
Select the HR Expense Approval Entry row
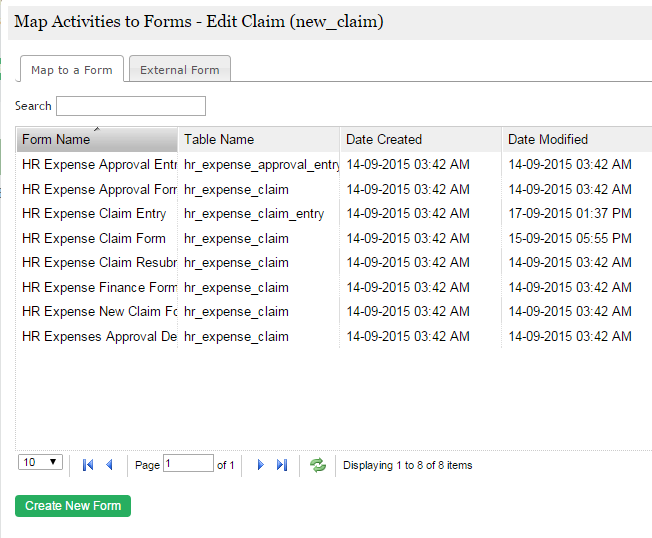(x=98, y=165)
